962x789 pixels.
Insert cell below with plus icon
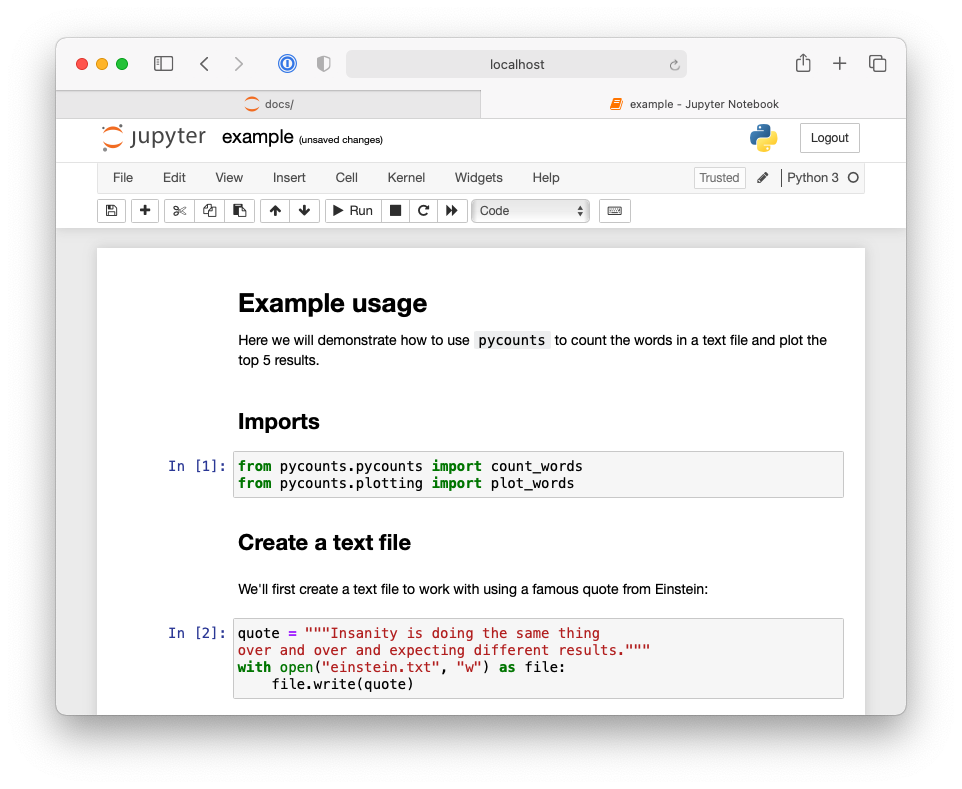pyautogui.click(x=145, y=211)
